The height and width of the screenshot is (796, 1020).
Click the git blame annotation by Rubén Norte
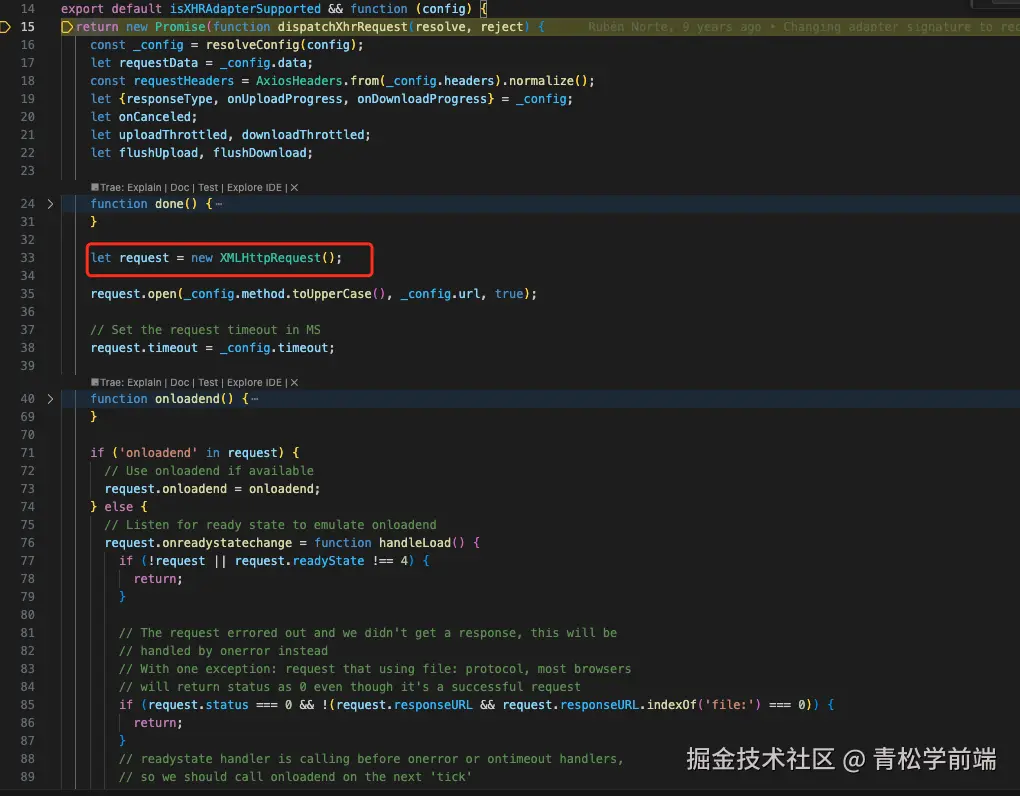click(x=803, y=27)
